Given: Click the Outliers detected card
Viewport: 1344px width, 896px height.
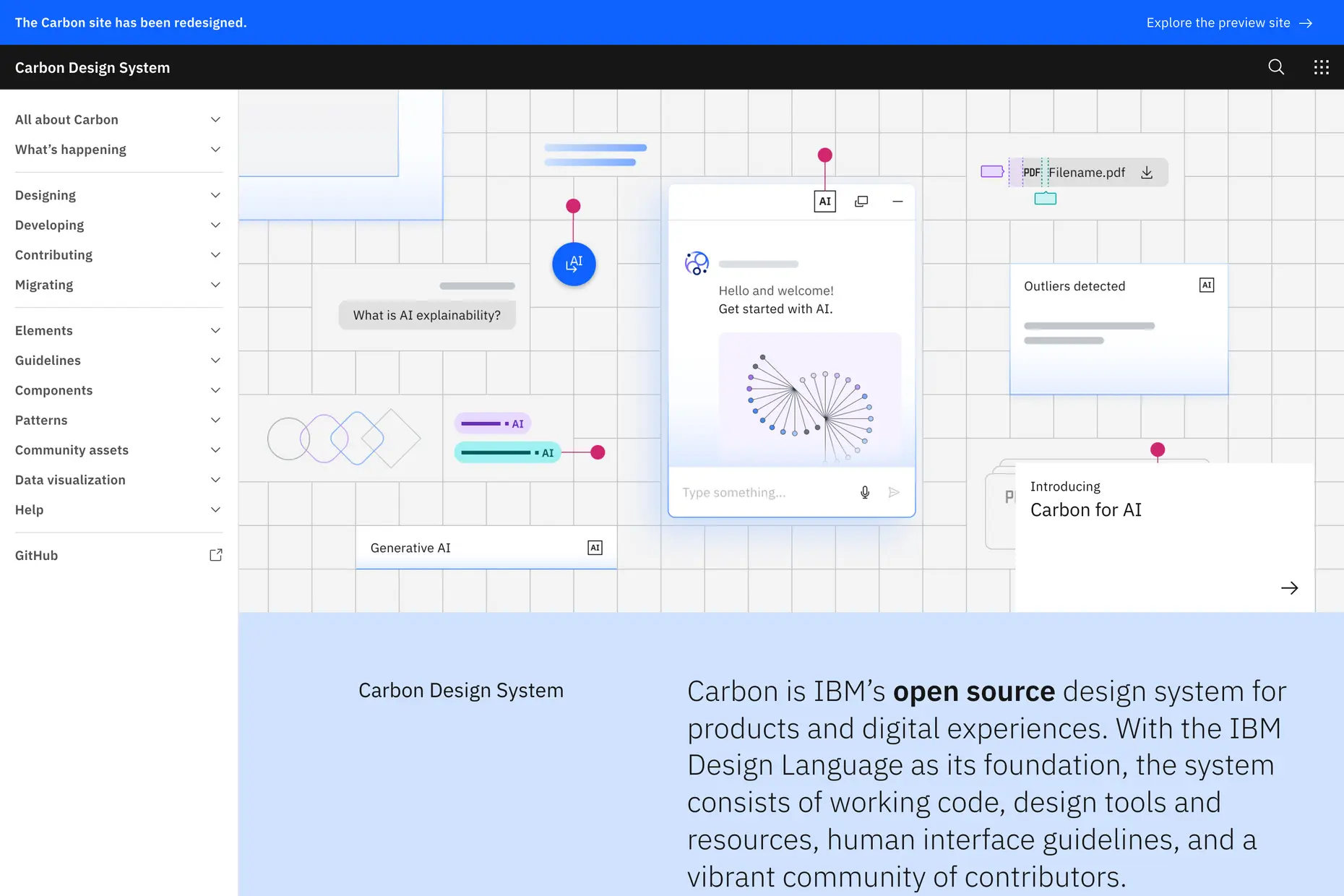Looking at the screenshot, I should tap(1119, 329).
